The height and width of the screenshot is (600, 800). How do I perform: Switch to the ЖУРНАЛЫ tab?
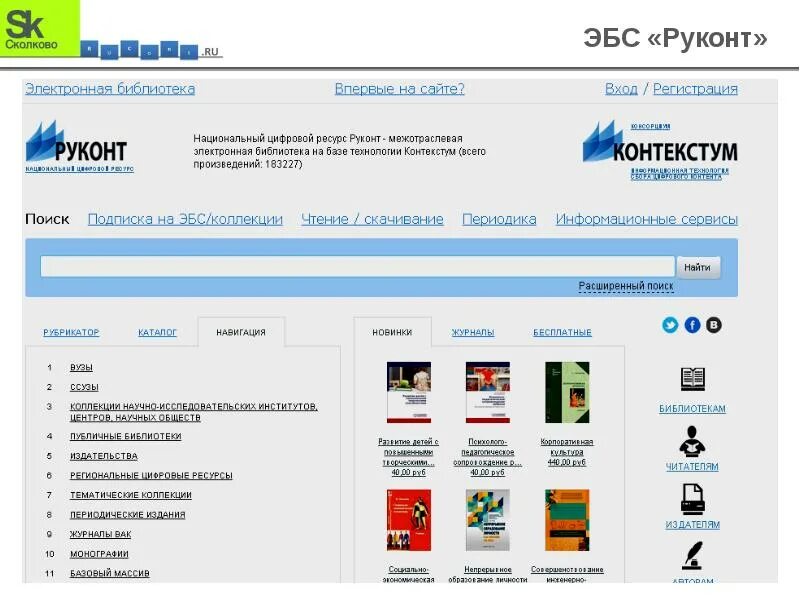(473, 332)
